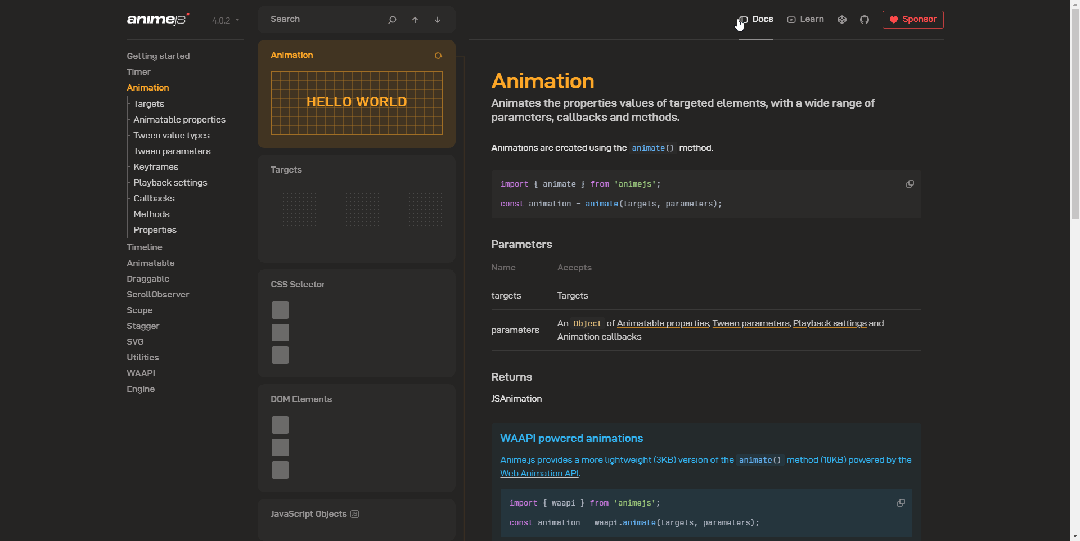1080x541 pixels.
Task: Open Draggable in sidebar
Action: pyautogui.click(x=148, y=279)
